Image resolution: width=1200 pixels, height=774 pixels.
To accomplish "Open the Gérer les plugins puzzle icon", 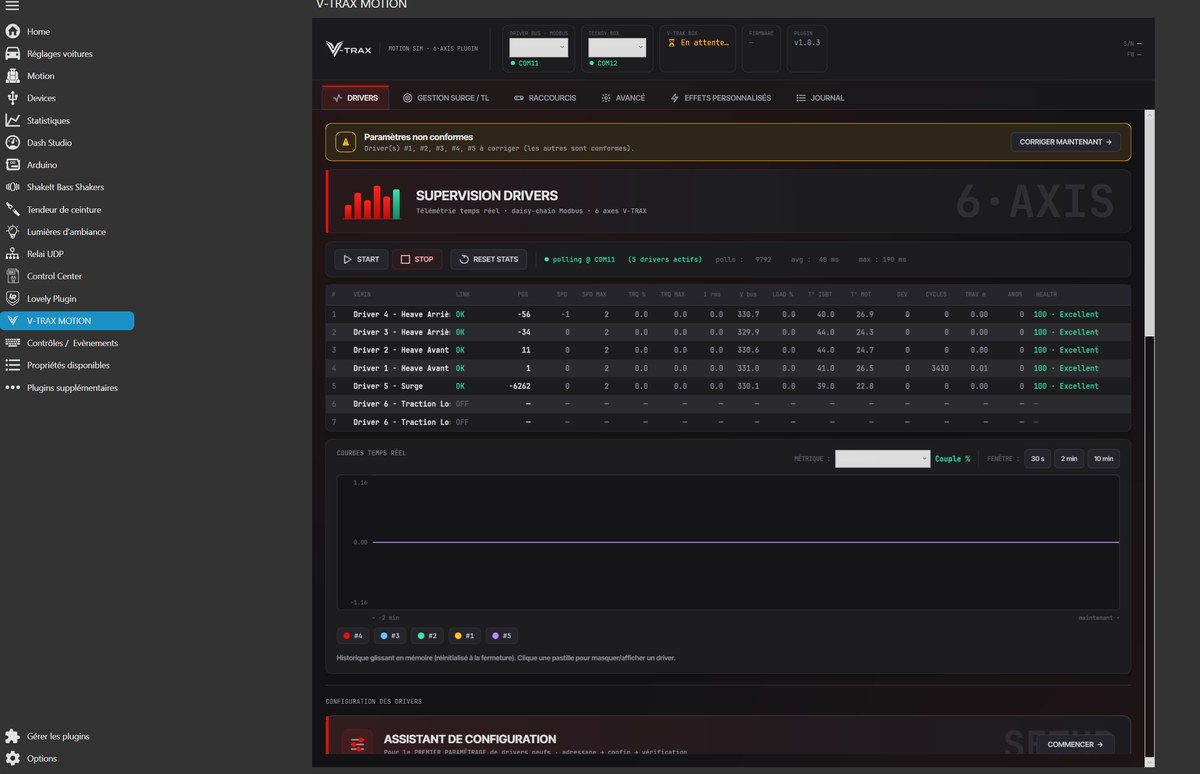I will click(12, 736).
